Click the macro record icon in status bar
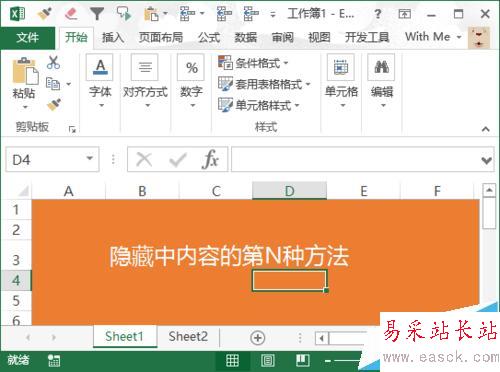This screenshot has width=500, height=372. pos(54,361)
